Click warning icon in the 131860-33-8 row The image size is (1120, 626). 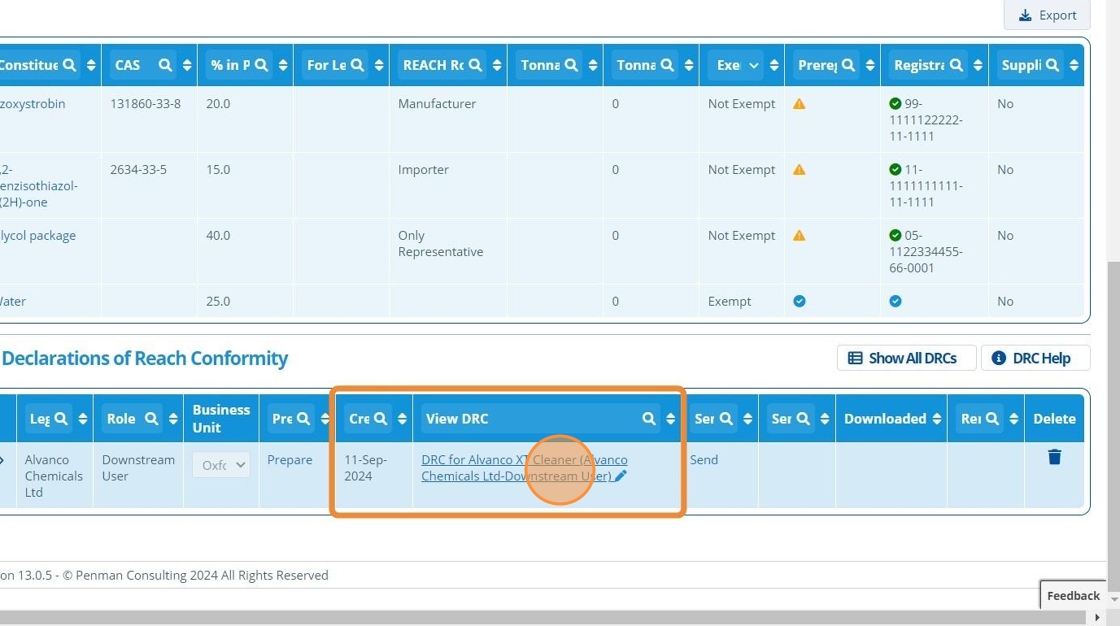pos(799,104)
